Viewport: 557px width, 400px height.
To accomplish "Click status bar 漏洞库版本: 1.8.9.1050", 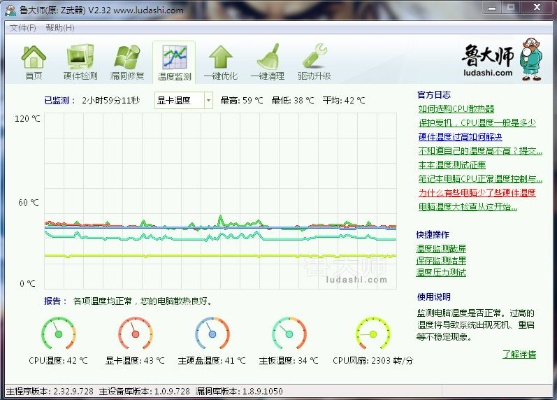I will (239, 391).
